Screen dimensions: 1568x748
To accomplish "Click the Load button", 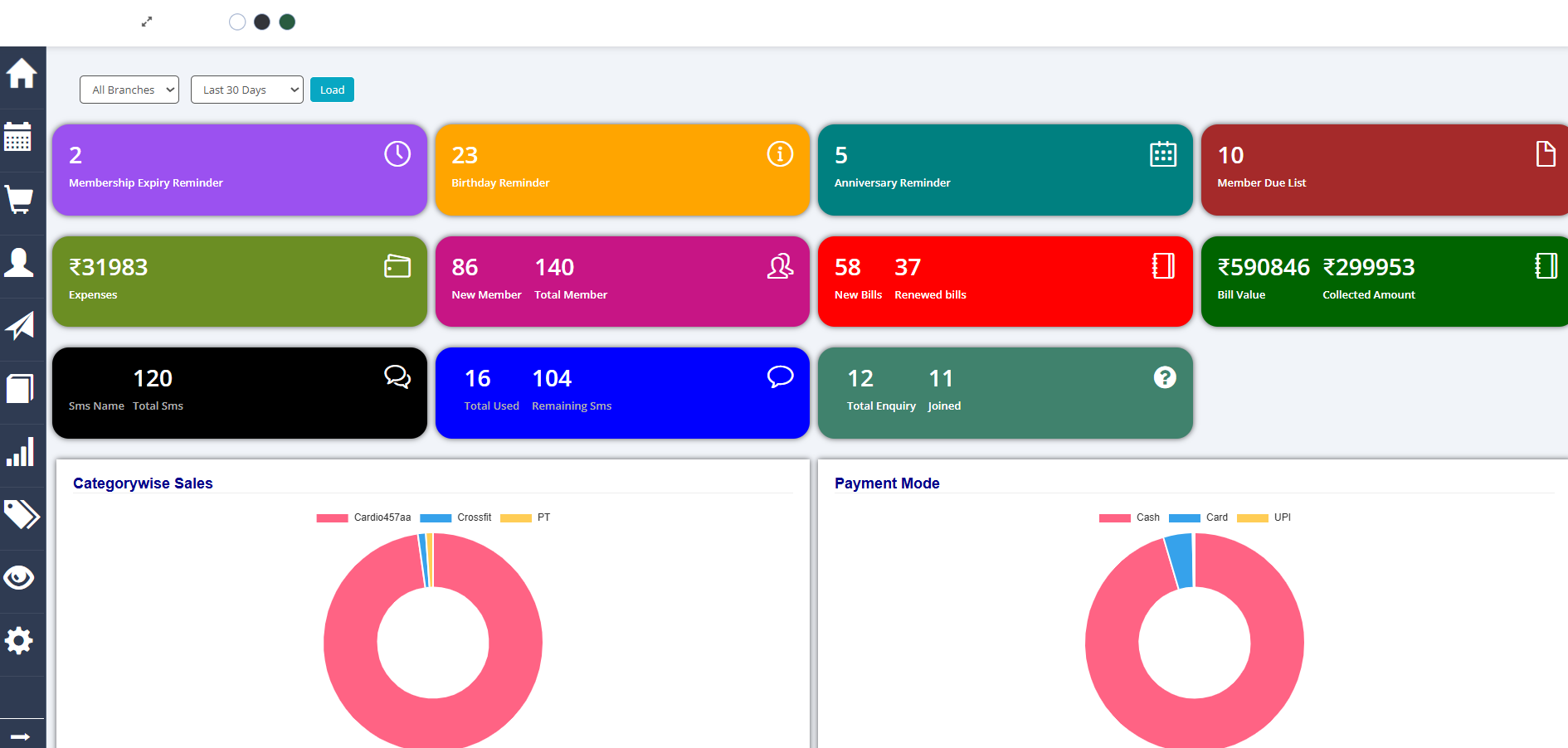I will tap(332, 90).
